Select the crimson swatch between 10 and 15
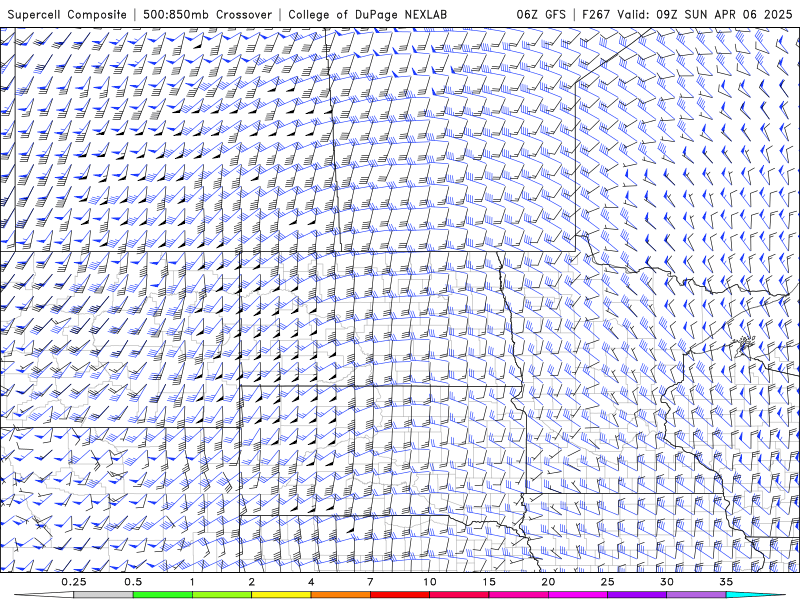This screenshot has width=800, height=600. click(459, 595)
